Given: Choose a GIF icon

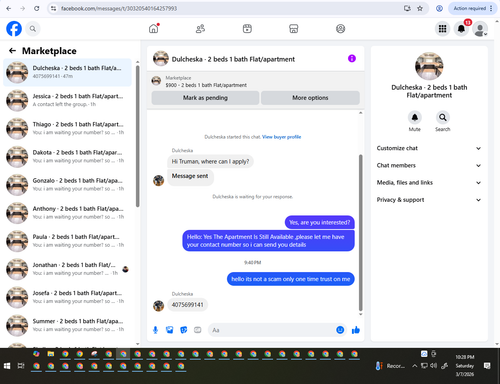Looking at the screenshot, I should [x=198, y=330].
